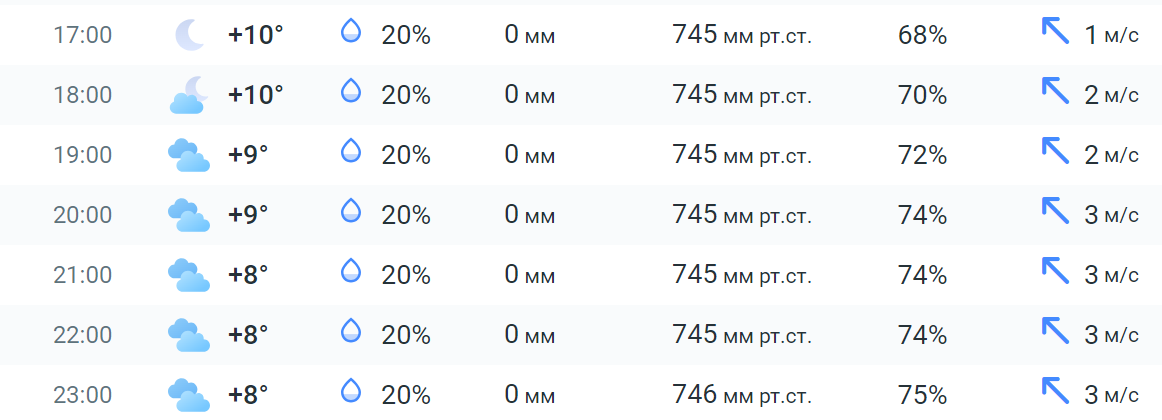Click the cloud icon in the 19:00 row
This screenshot has height=420, width=1162.
tap(189, 155)
